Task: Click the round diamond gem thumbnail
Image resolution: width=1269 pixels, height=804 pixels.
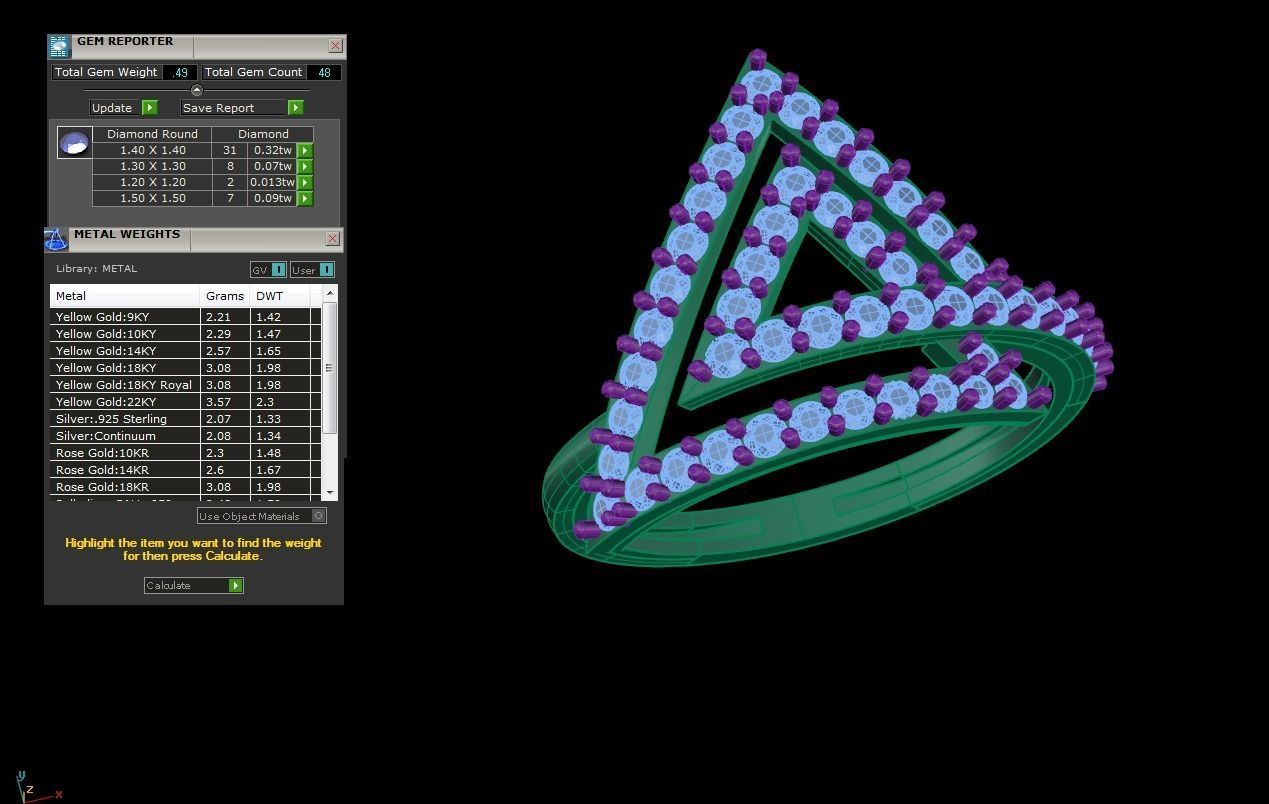Action: point(74,143)
